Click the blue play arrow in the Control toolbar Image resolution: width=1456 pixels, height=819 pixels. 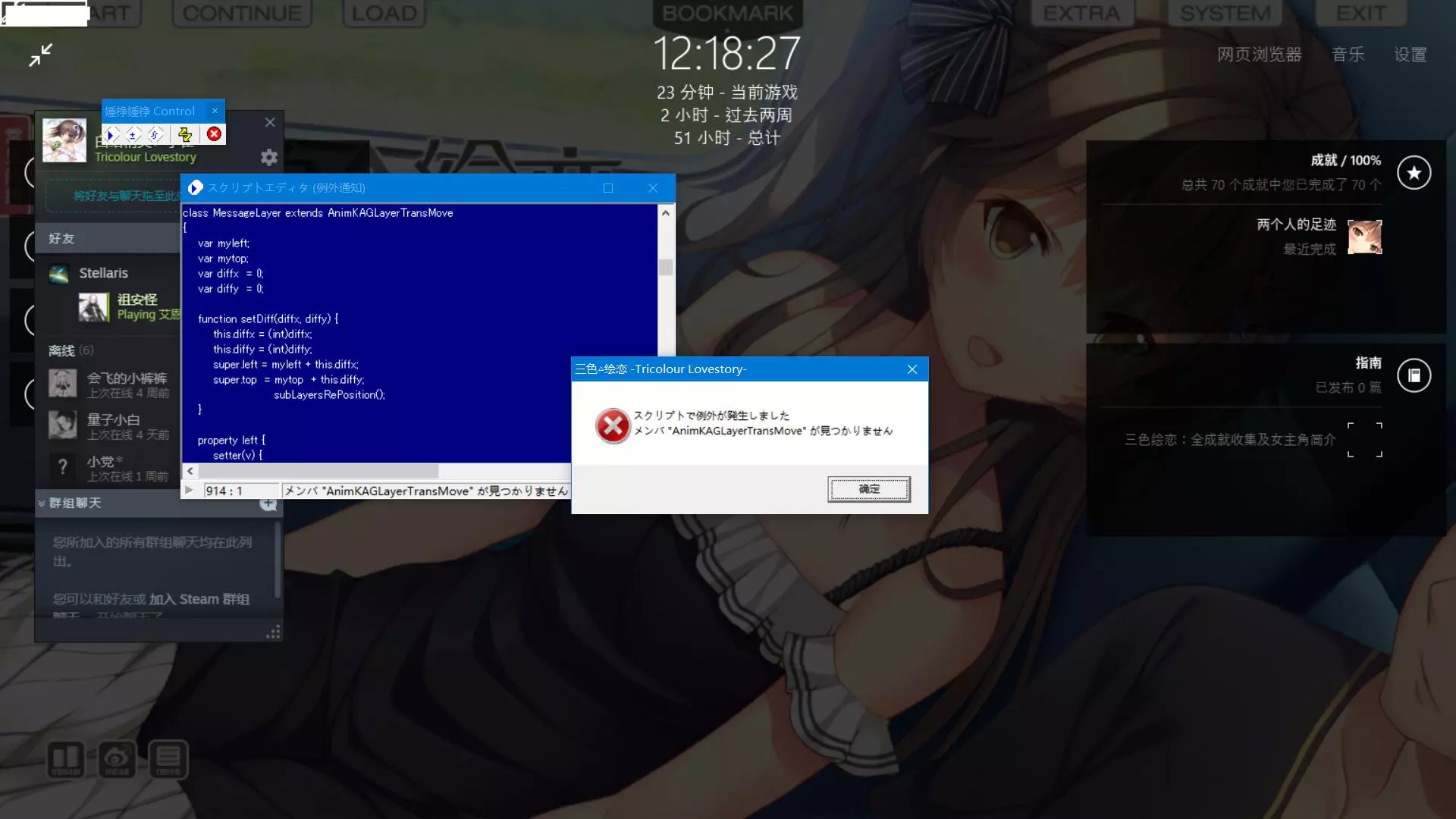pos(111,134)
